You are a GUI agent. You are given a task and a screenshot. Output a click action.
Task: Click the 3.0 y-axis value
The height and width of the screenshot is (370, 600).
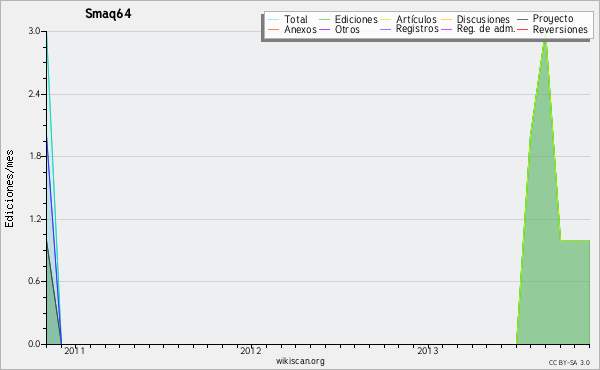point(34,31)
